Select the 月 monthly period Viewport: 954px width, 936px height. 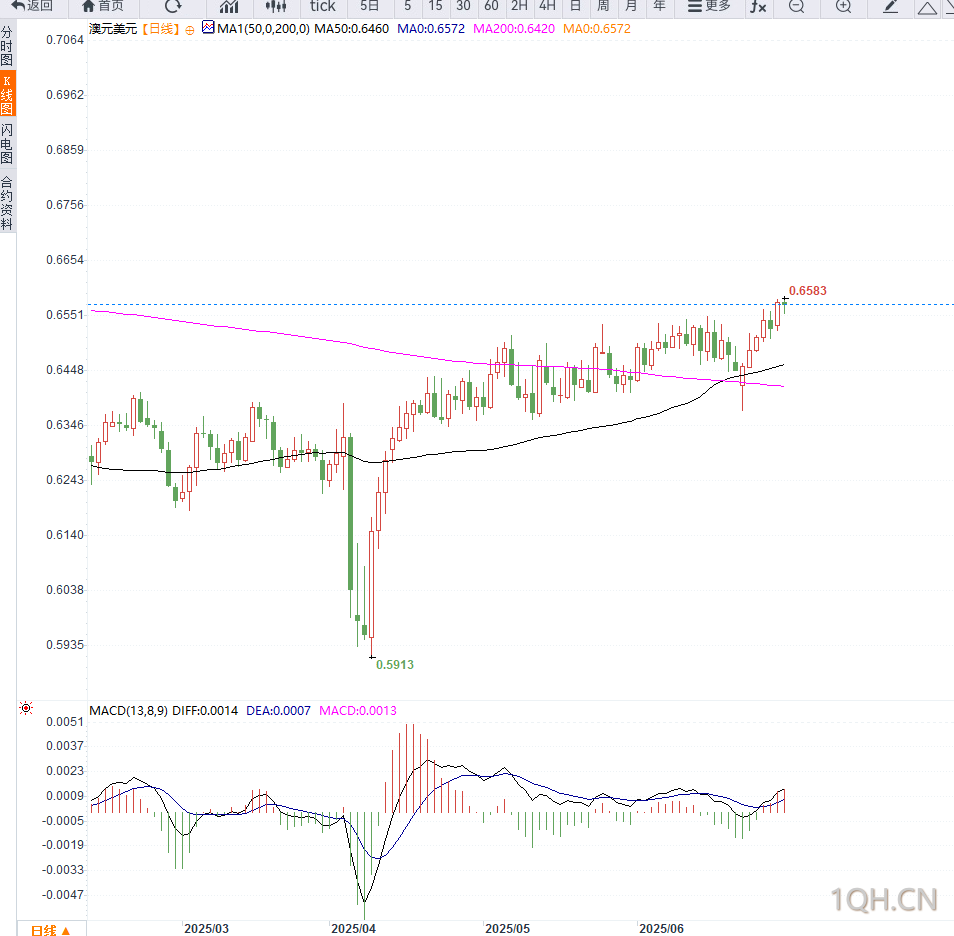click(631, 6)
